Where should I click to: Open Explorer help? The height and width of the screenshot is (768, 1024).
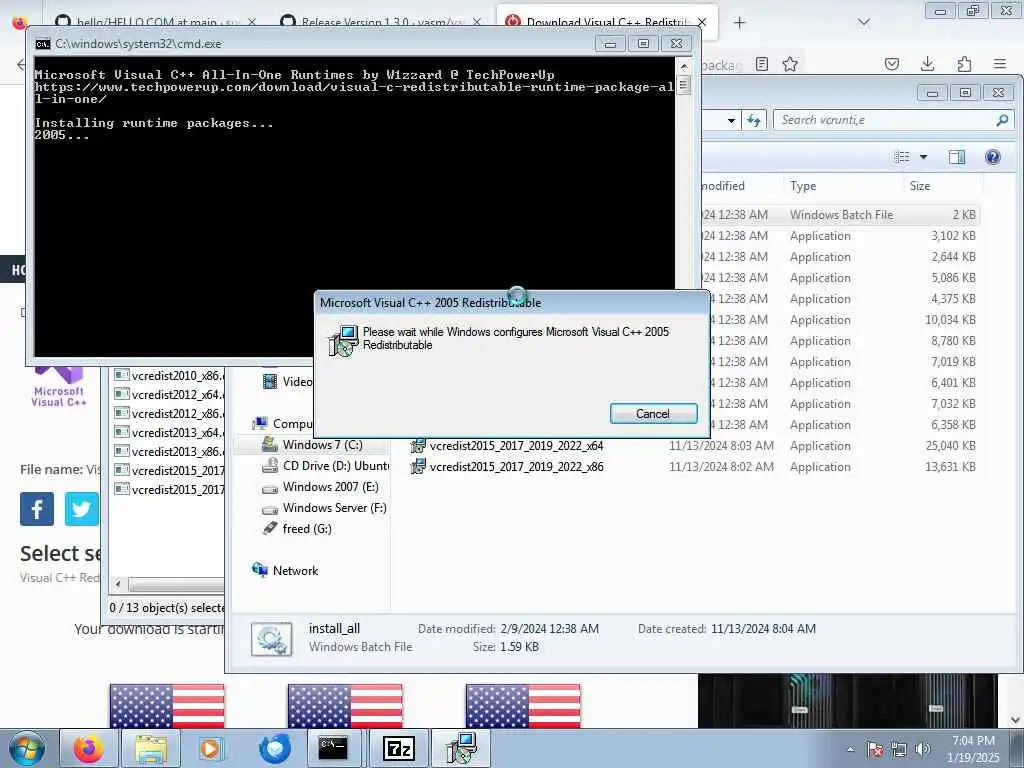pos(993,157)
